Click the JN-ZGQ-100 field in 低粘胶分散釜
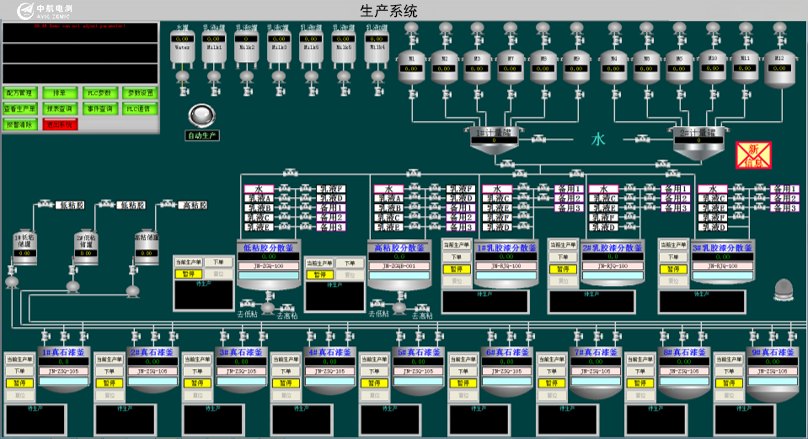This screenshot has height=439, width=808. [268, 266]
